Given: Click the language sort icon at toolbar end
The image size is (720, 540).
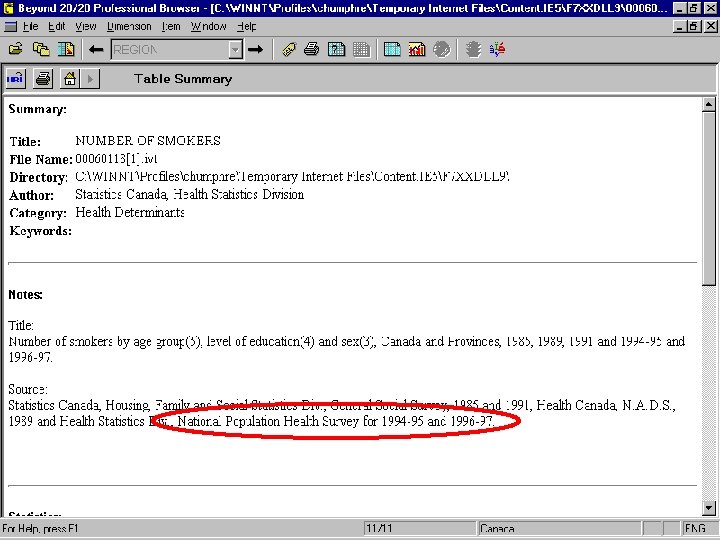Looking at the screenshot, I should point(498,49).
